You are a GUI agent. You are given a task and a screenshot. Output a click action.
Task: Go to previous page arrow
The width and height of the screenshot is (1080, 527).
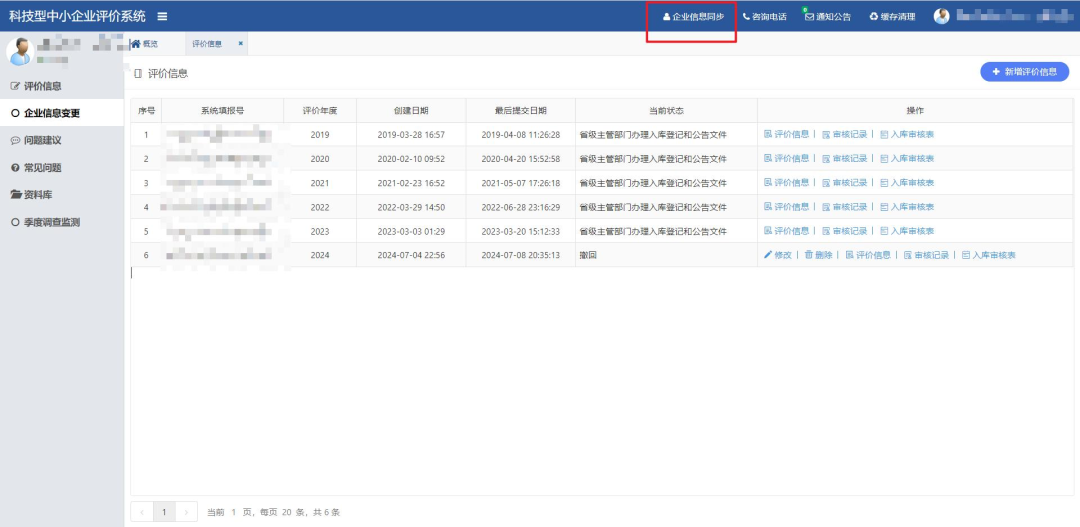pyautogui.click(x=142, y=512)
